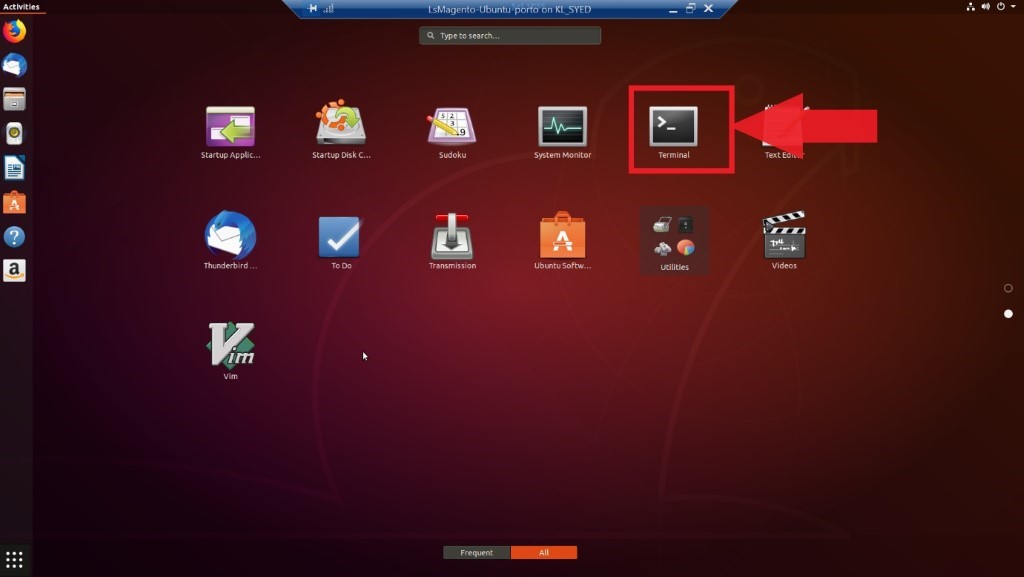Launch Startup Disk Creator
Screen dimensions: 1024x577
point(341,131)
